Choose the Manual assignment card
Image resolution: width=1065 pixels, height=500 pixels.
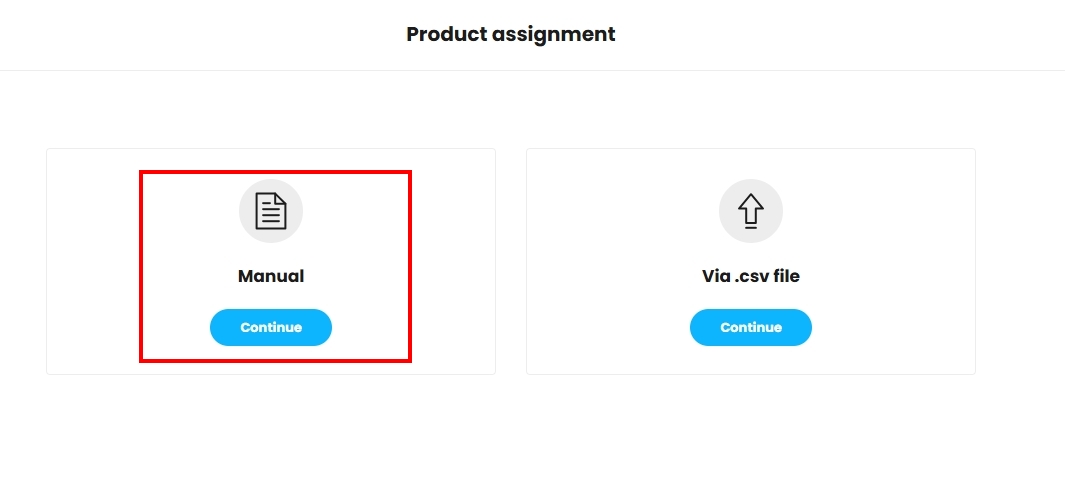271,262
